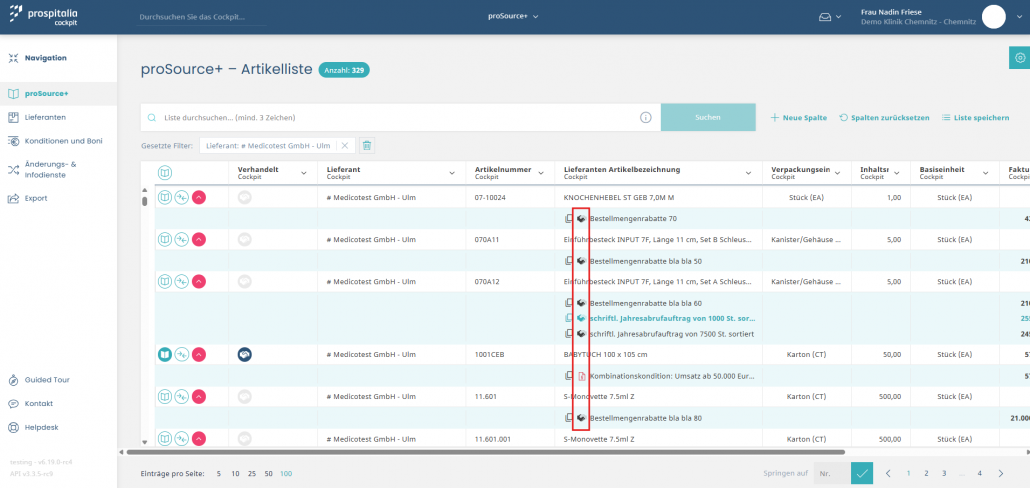Screen dimensions: 1030x488
Task: Open the teal settings gear button
Action: 1019,58
